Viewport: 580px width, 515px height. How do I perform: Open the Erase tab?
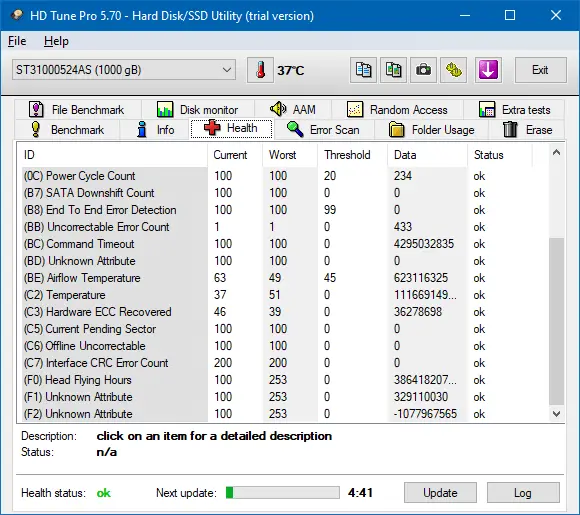coord(527,130)
